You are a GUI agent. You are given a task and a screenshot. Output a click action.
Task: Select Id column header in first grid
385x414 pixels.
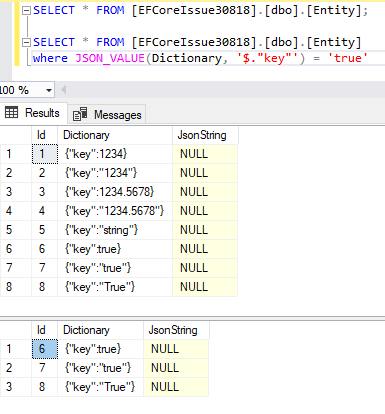coord(44,135)
